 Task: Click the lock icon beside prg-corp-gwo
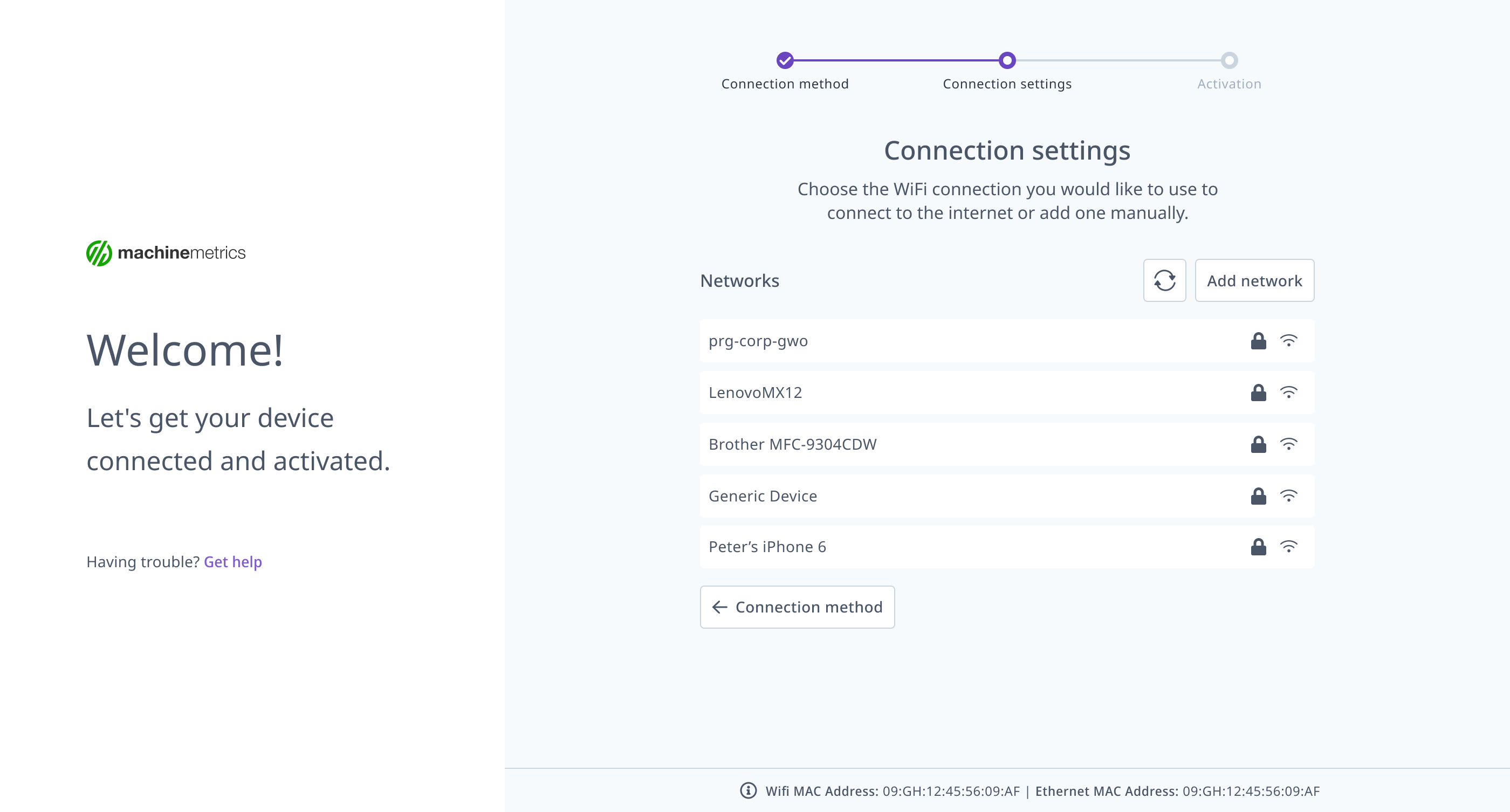pos(1258,340)
